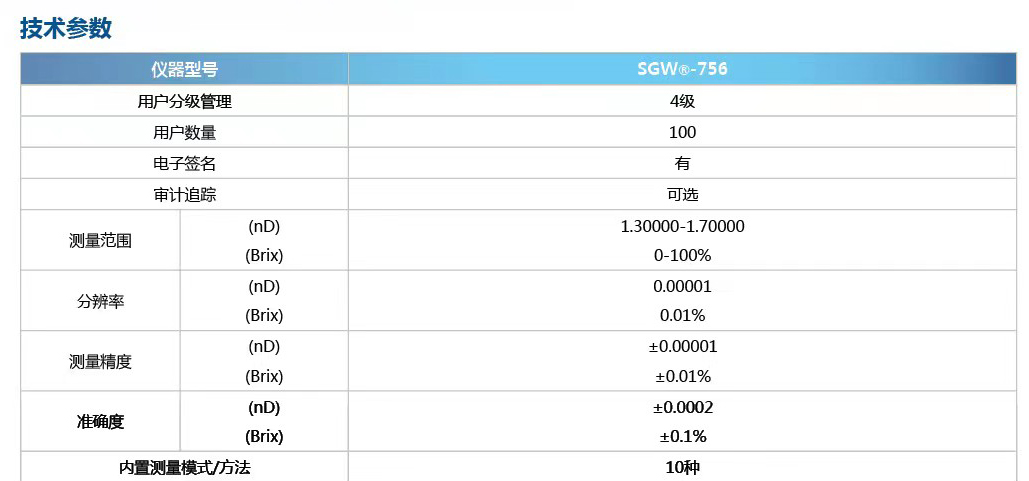Select the 用户分级管理 row label
This screenshot has height=481, width=1029.
coord(184,102)
